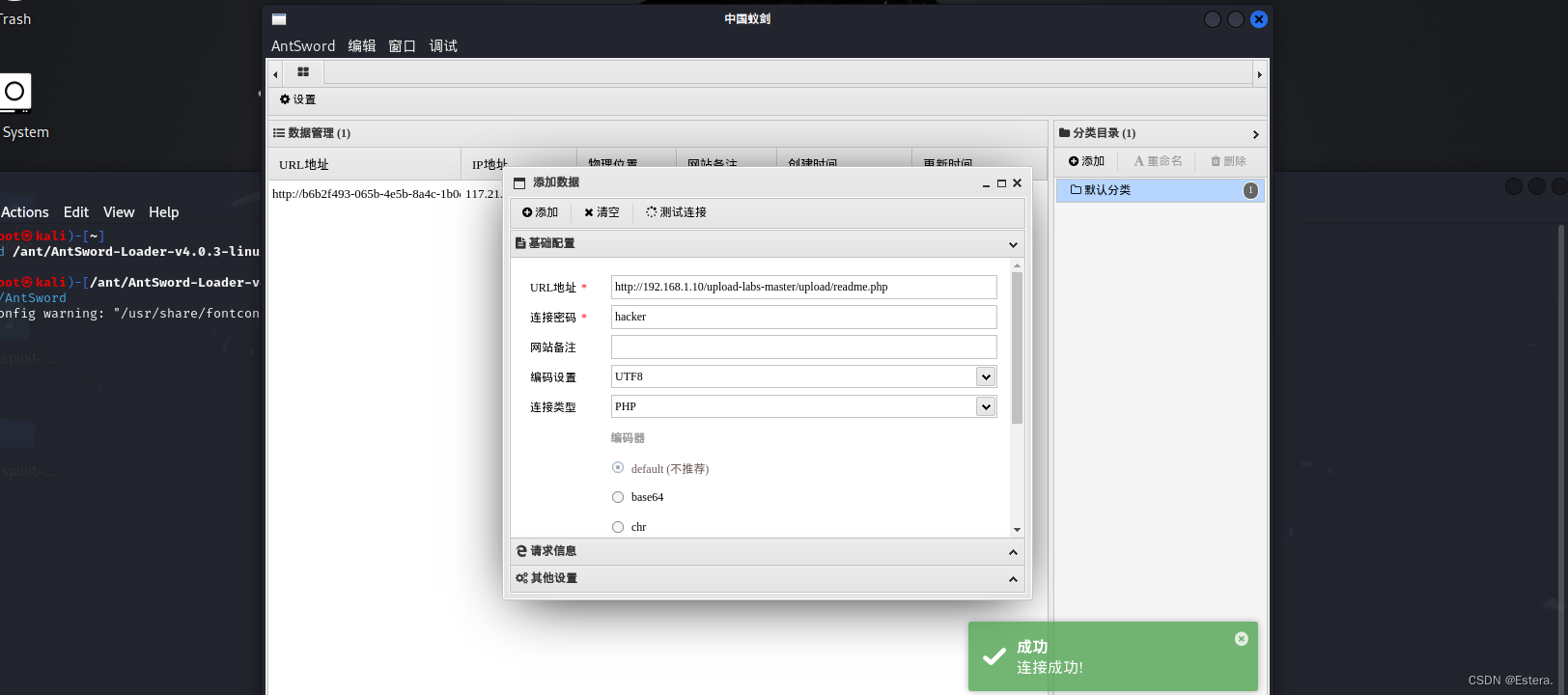Click 清空 to clear the form
Screen dimensions: 1568x695
(x=602, y=212)
